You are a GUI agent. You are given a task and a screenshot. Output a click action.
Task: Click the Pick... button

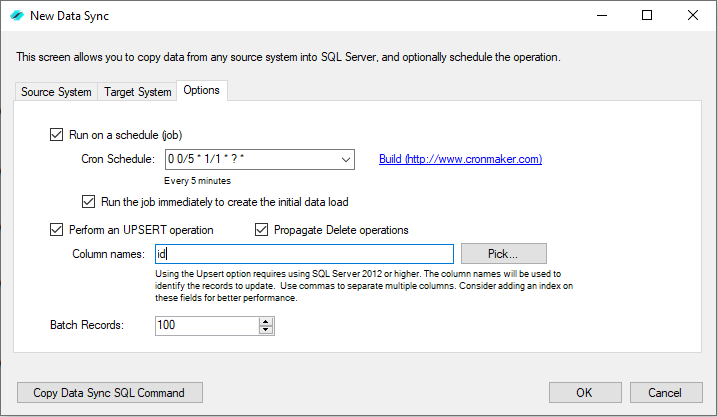point(517,254)
